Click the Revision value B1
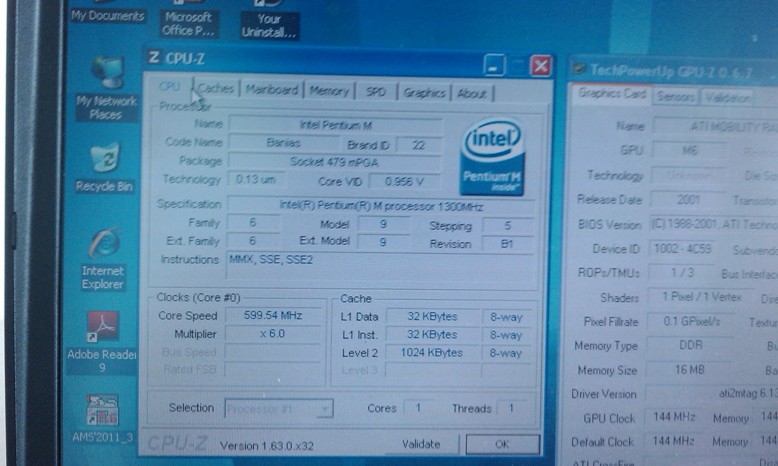Image resolution: width=778 pixels, height=466 pixels. pyautogui.click(x=508, y=244)
